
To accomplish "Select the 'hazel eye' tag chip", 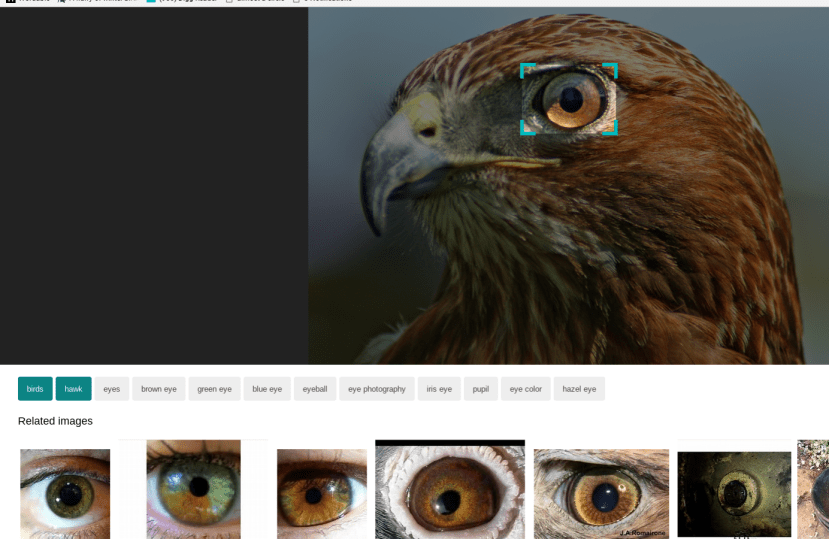I will point(579,389).
